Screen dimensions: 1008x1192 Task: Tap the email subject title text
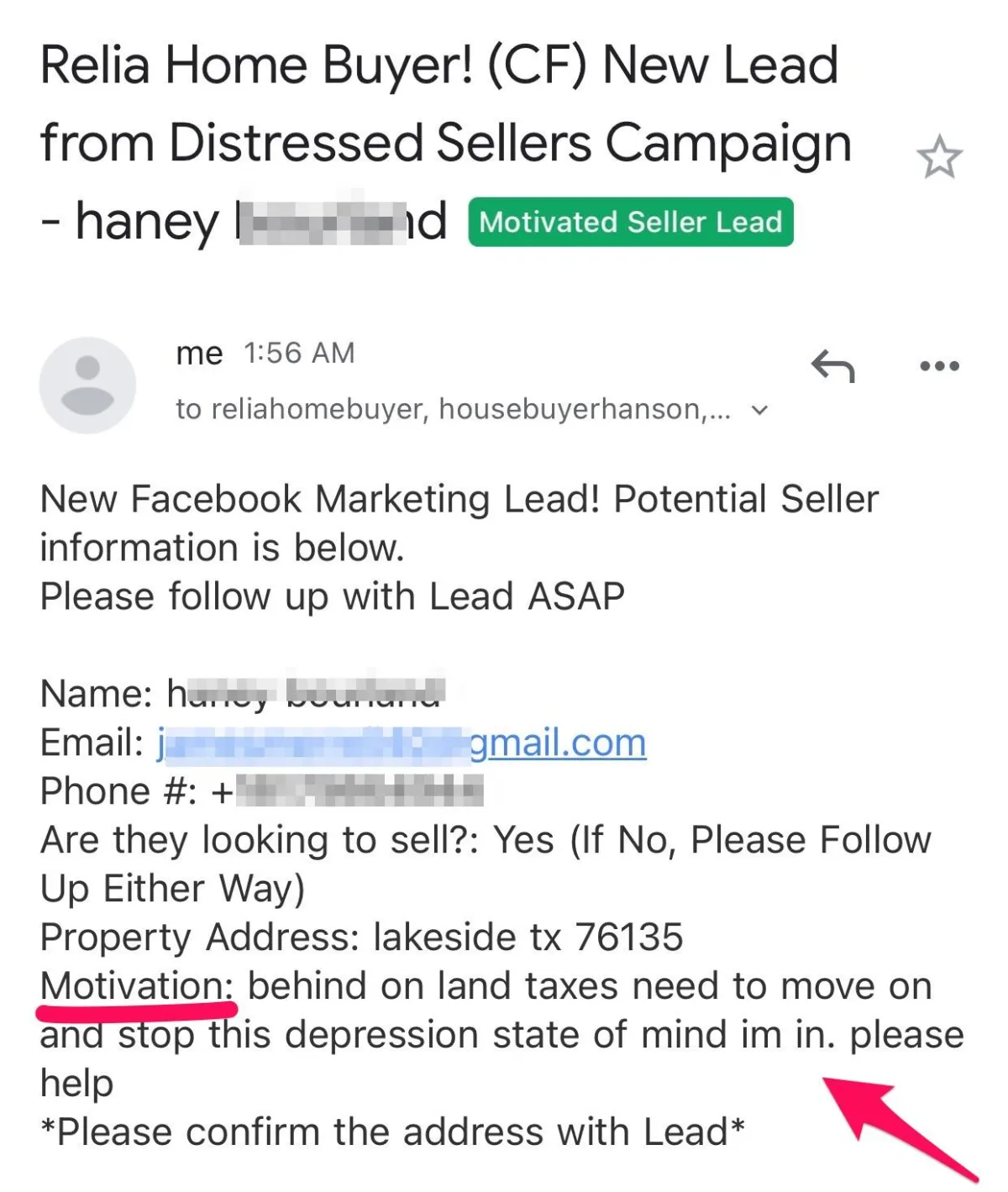[x=445, y=143]
